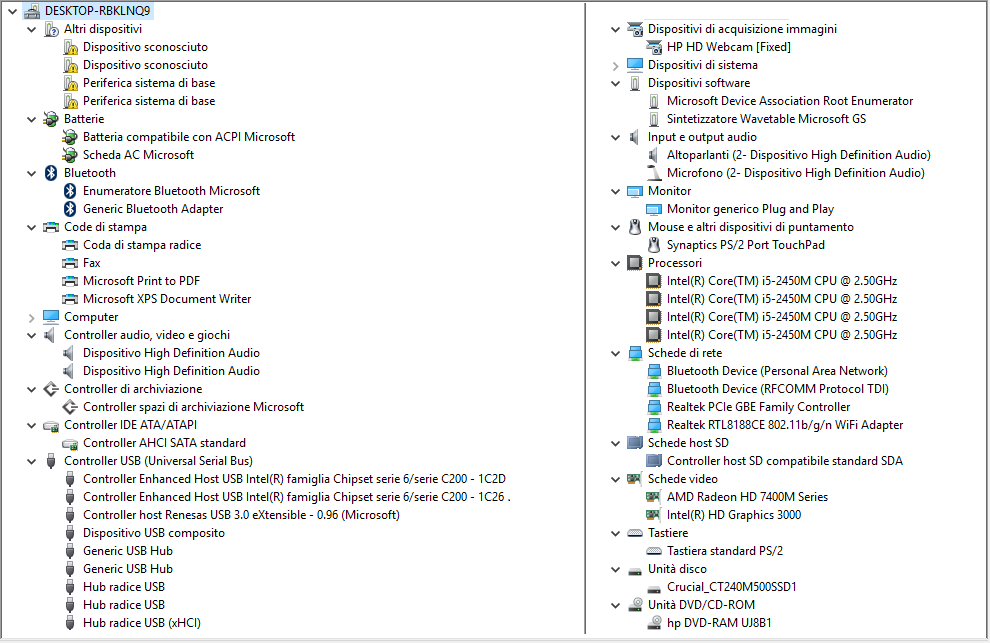Click the Mouse category icon

tap(635, 227)
